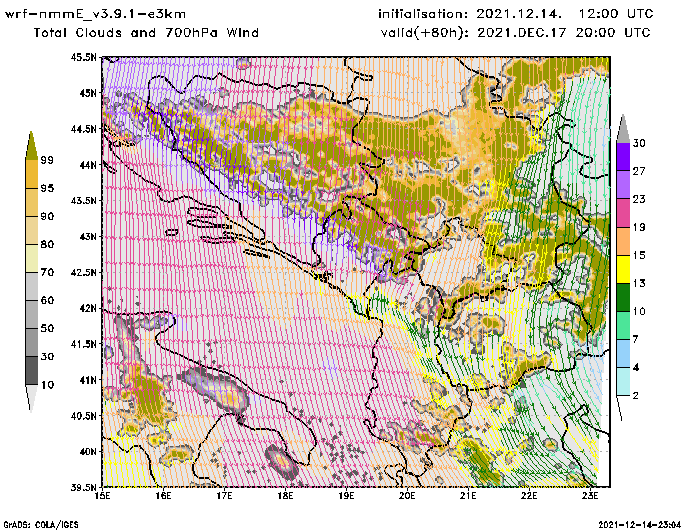The image size is (700, 530).
Task: Click the 95–99 golden cloud legend swatch
Action: [32, 174]
